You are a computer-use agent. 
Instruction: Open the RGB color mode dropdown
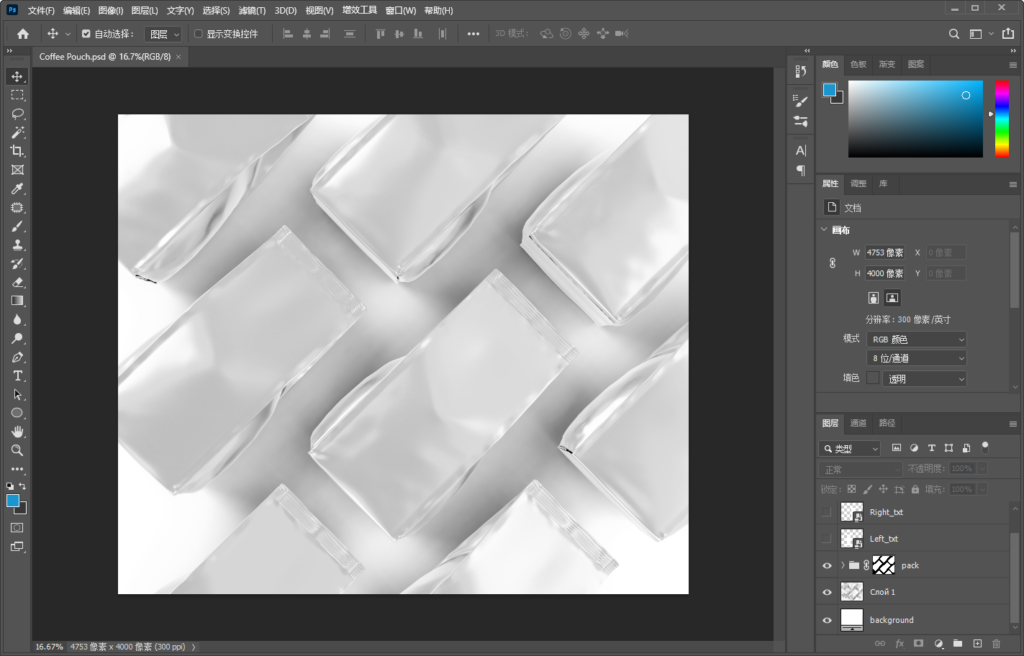pos(916,339)
